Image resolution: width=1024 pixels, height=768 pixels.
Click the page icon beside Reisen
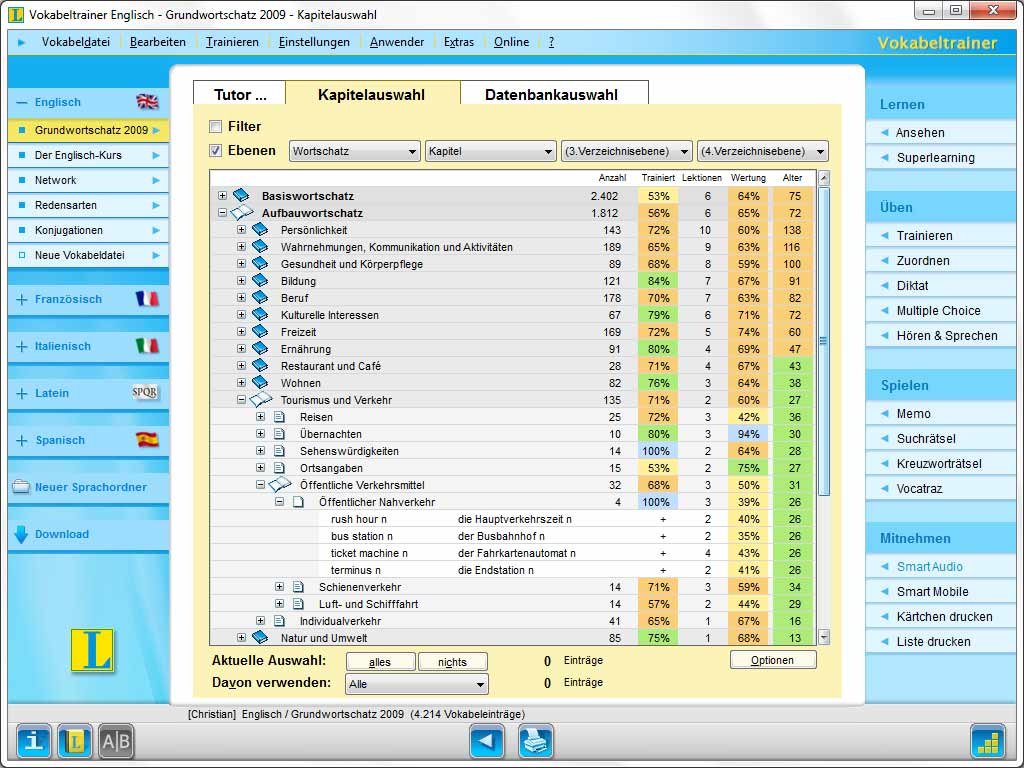pos(280,417)
